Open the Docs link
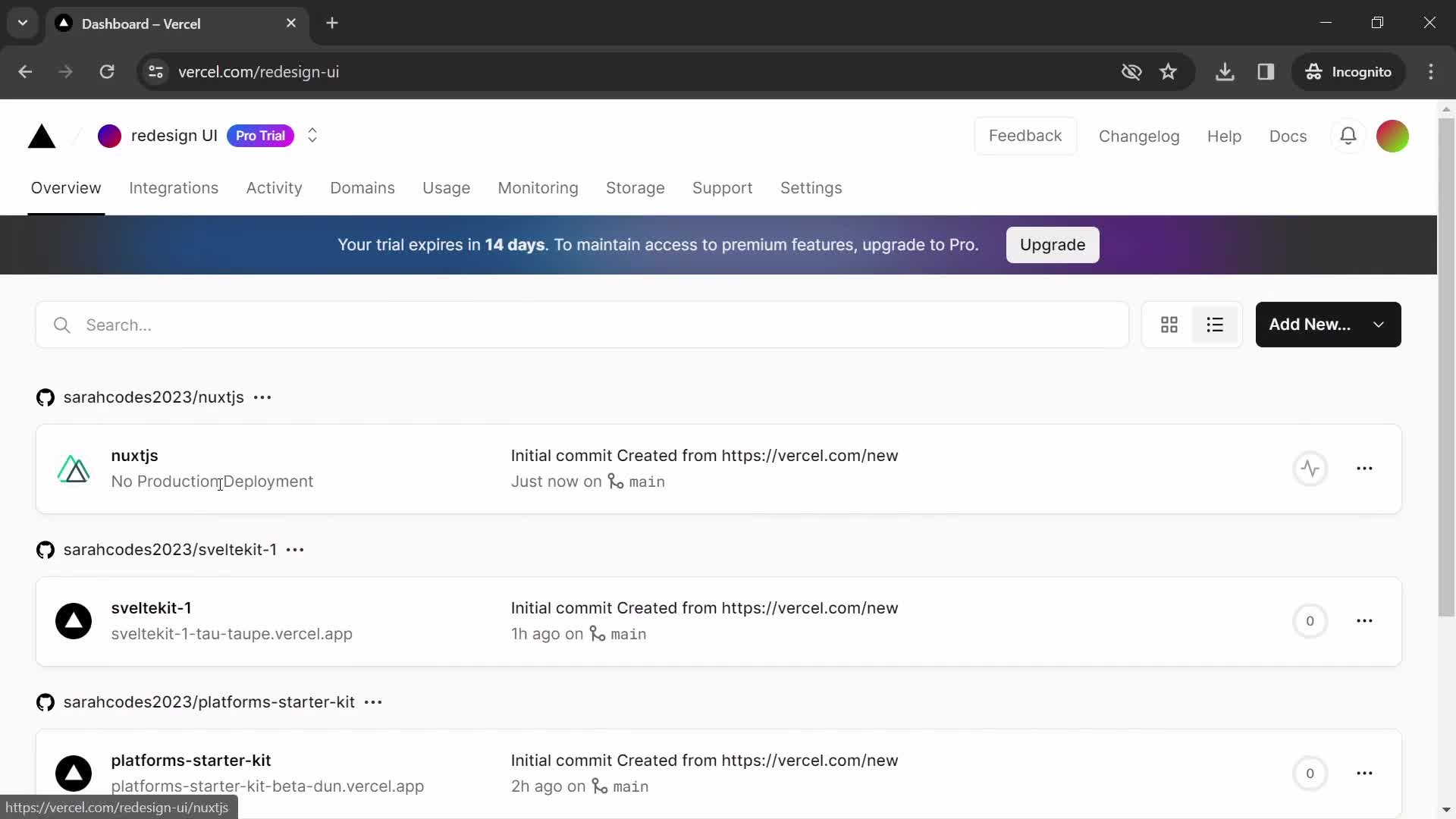 coord(1288,136)
